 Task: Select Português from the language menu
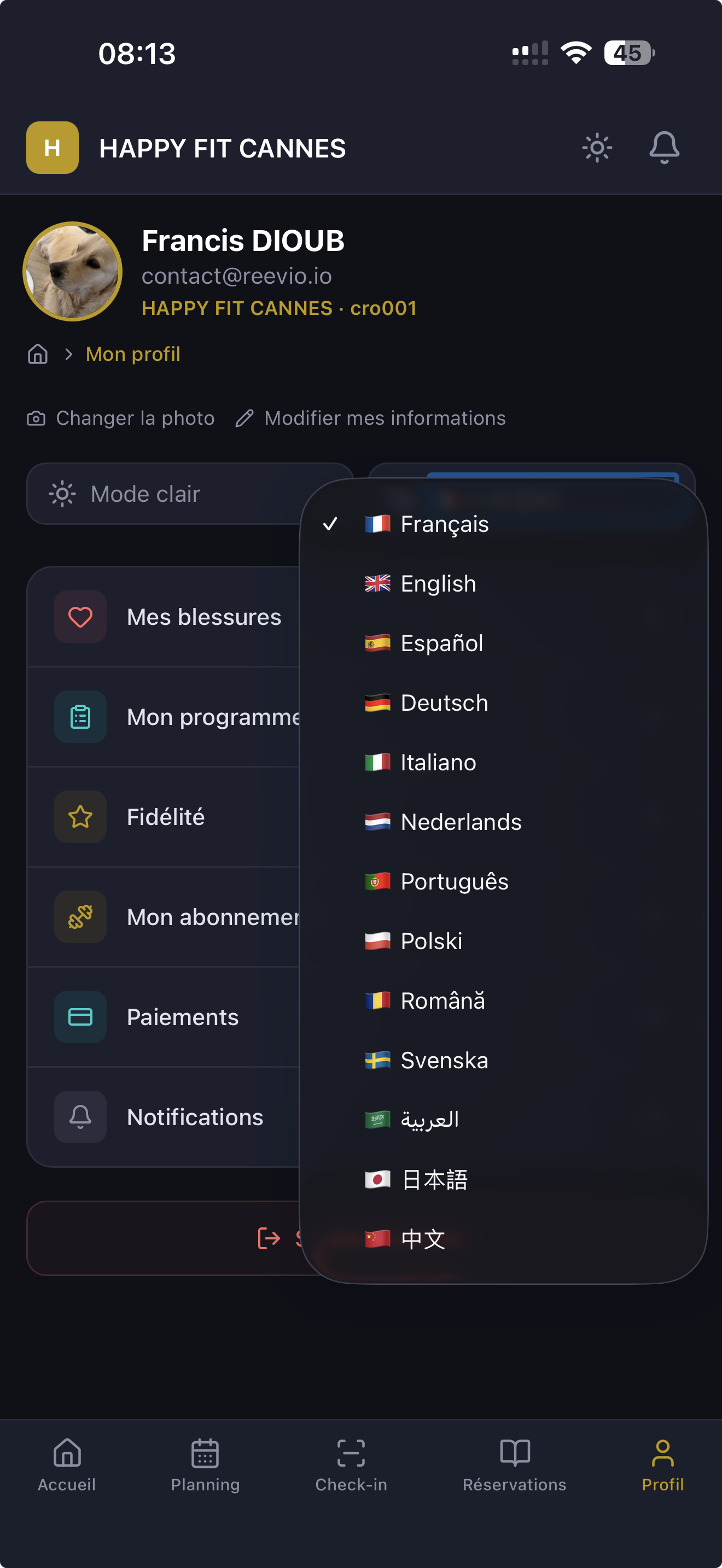[x=454, y=881]
